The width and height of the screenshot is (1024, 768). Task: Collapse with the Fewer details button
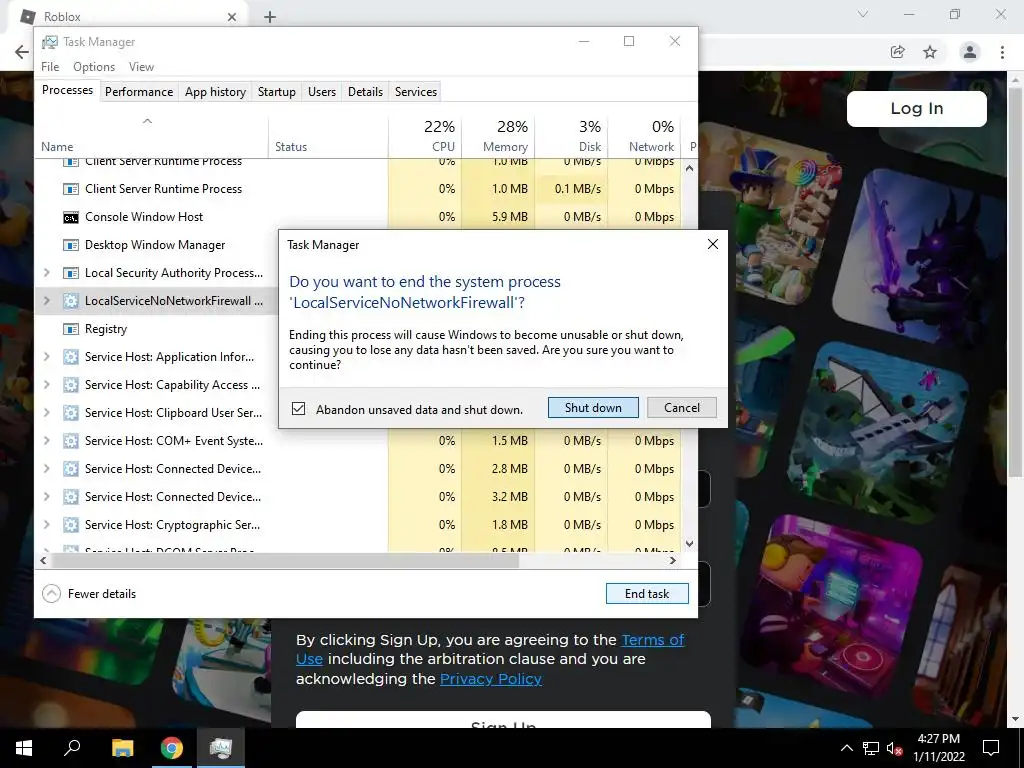click(89, 594)
